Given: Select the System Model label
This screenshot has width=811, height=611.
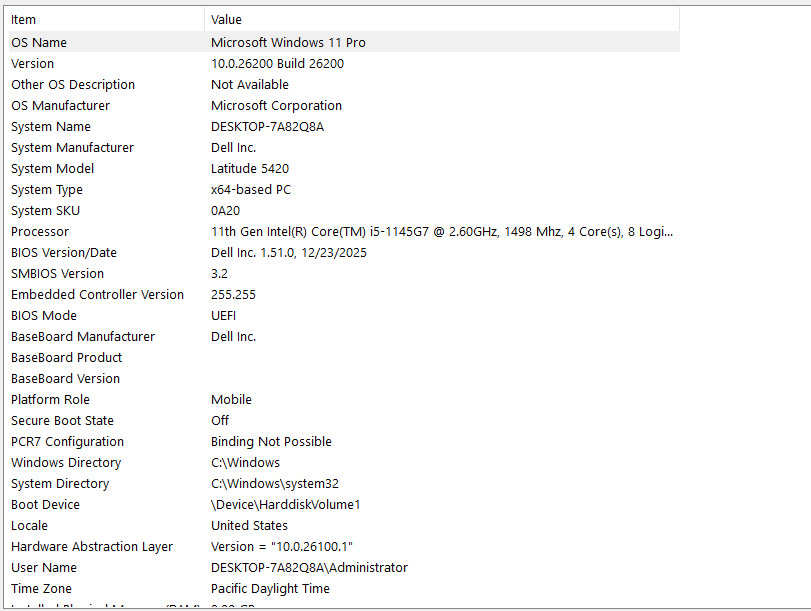Looking at the screenshot, I should pos(52,169).
